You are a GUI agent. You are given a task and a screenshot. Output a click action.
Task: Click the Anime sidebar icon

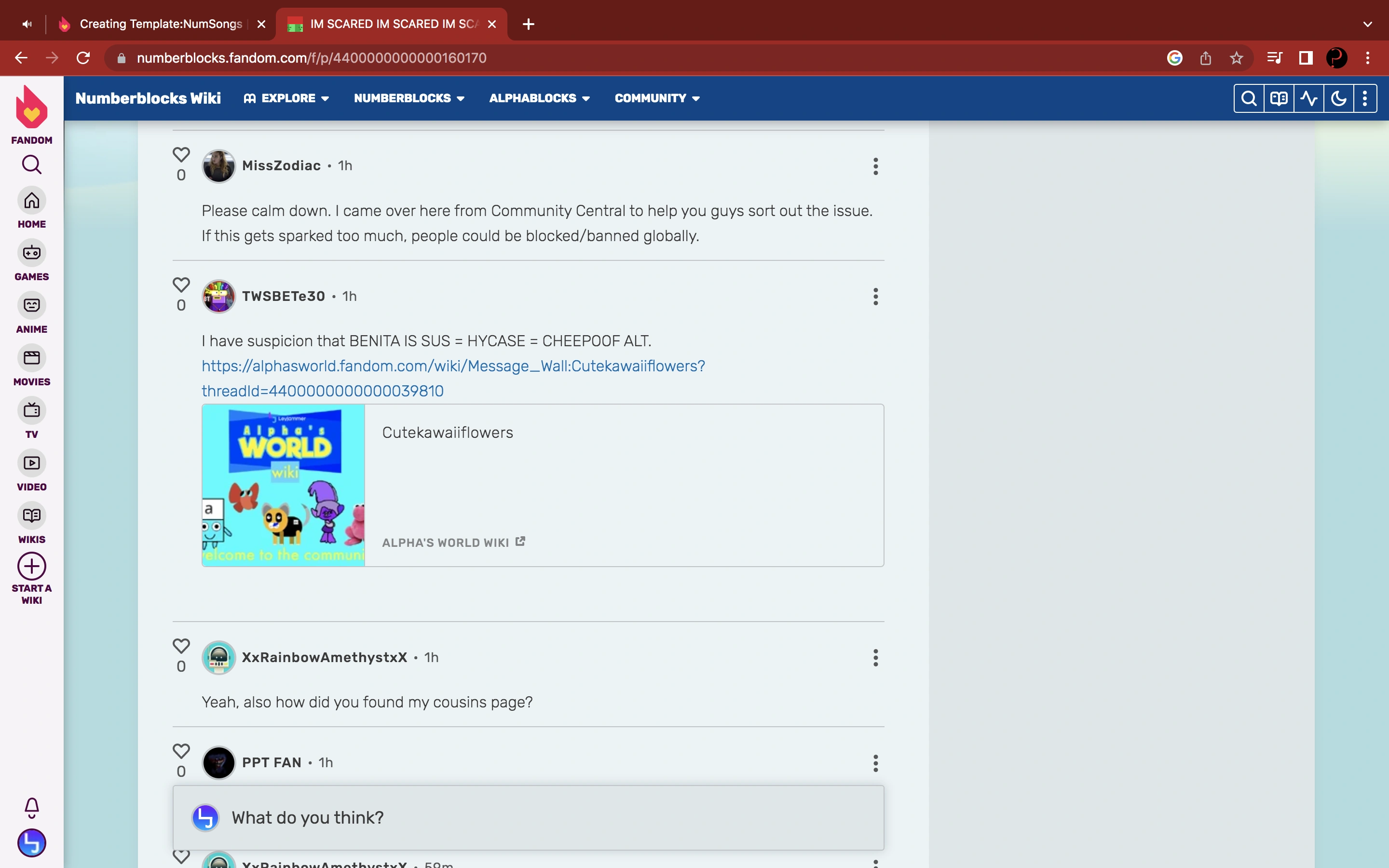click(31, 305)
